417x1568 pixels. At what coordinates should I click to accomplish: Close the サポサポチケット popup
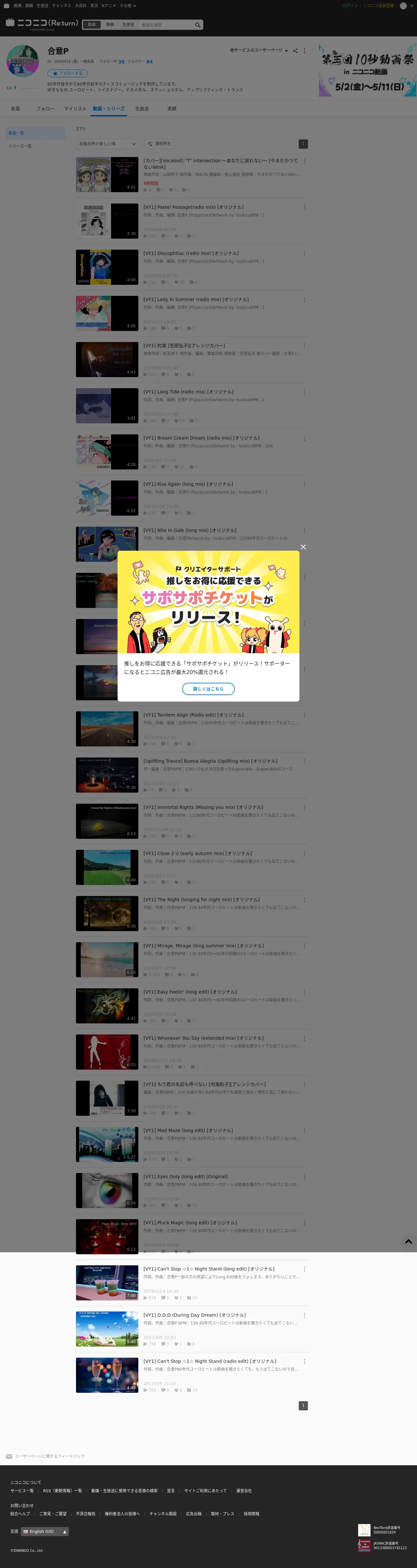pos(303,547)
